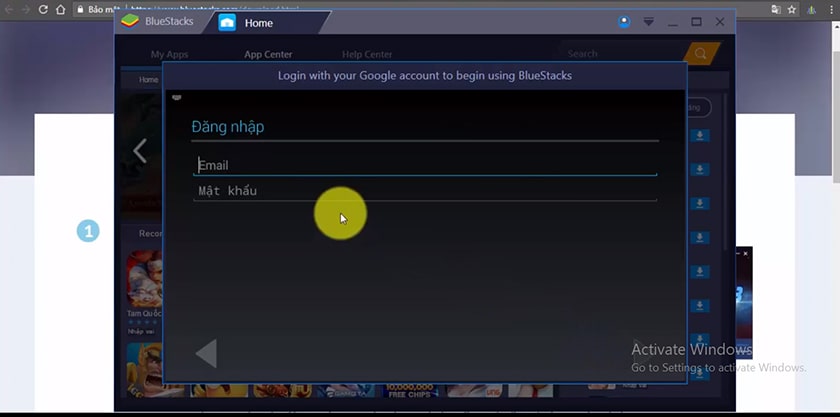Switch to the My Apps tab
840x417 pixels.
tap(169, 54)
